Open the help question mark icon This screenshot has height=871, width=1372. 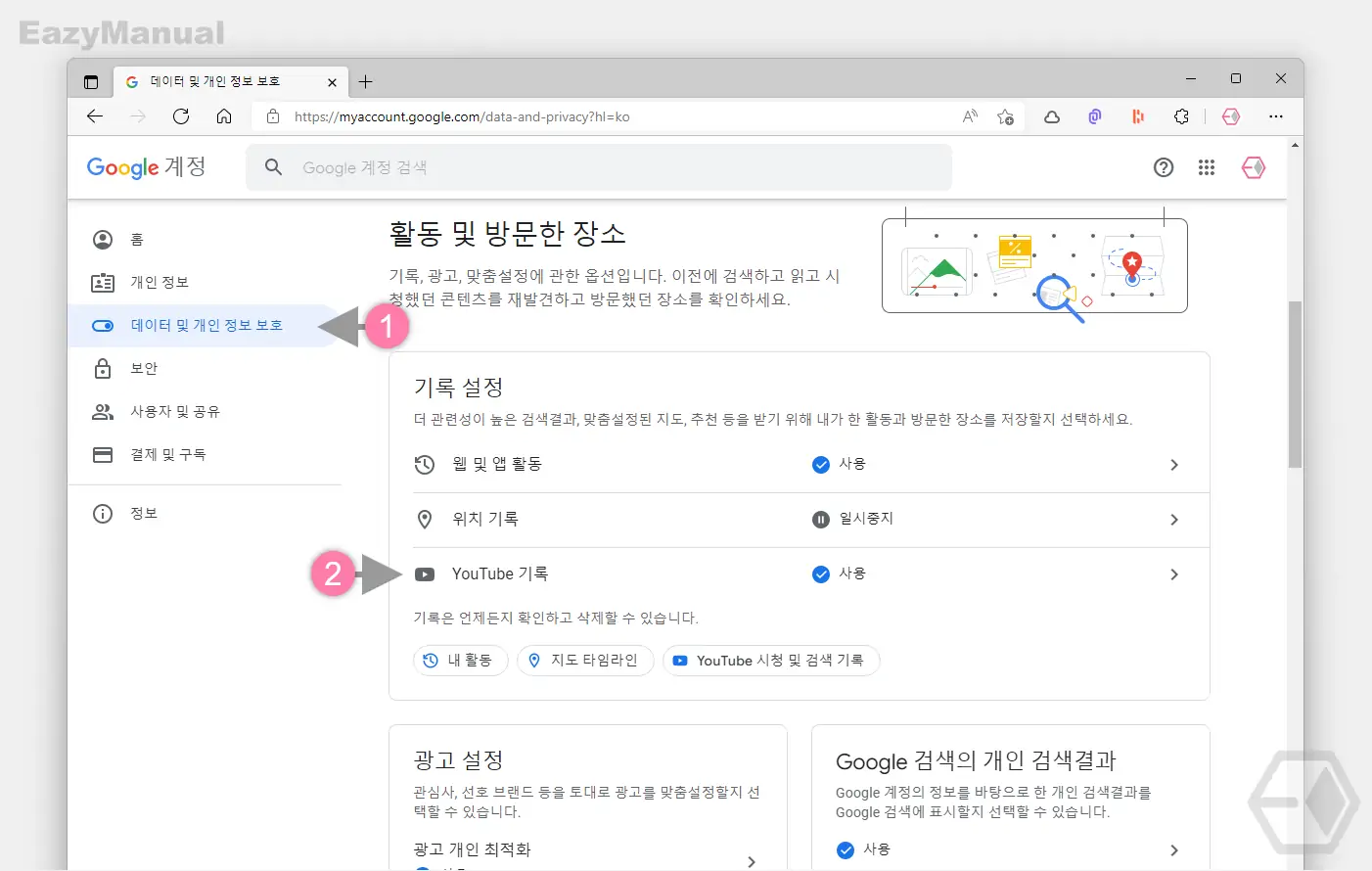[1164, 167]
